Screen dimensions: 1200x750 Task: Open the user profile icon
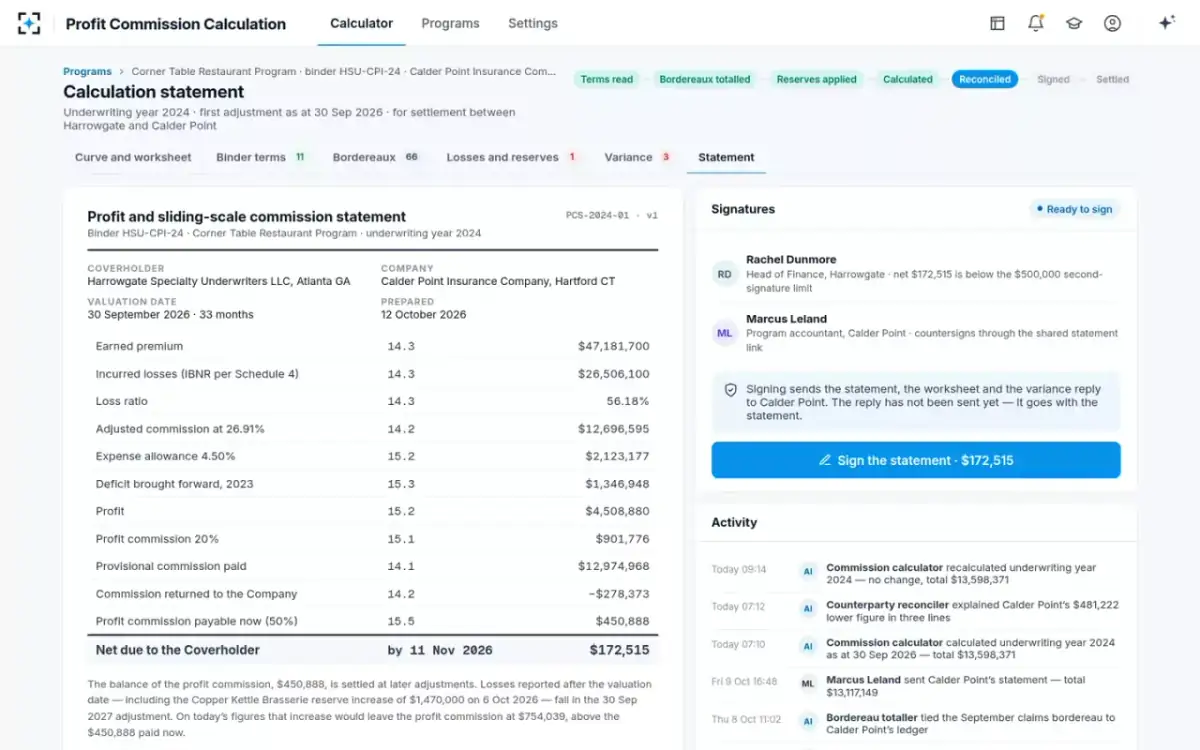tap(1112, 23)
